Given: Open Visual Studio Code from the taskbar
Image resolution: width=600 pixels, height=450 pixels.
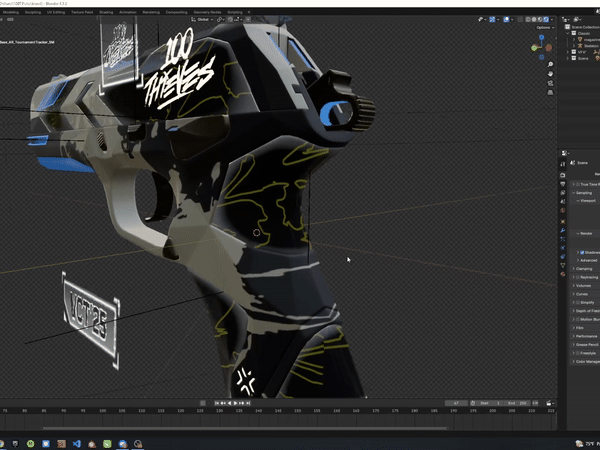Looking at the screenshot, I should [77, 444].
